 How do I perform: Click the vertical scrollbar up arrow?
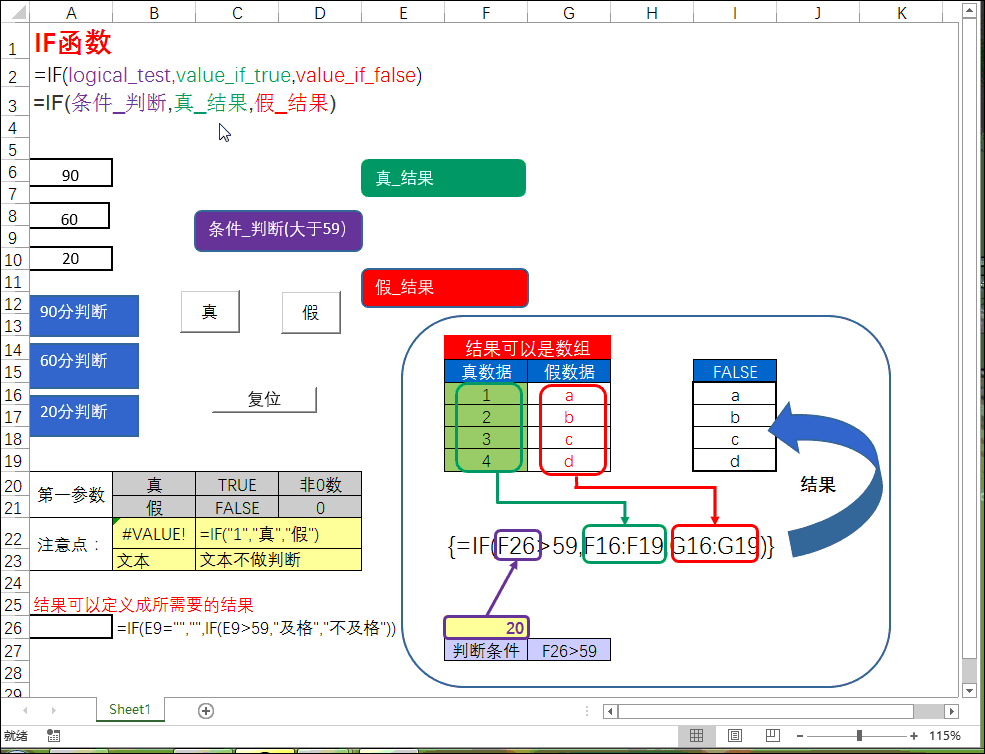pos(968,13)
